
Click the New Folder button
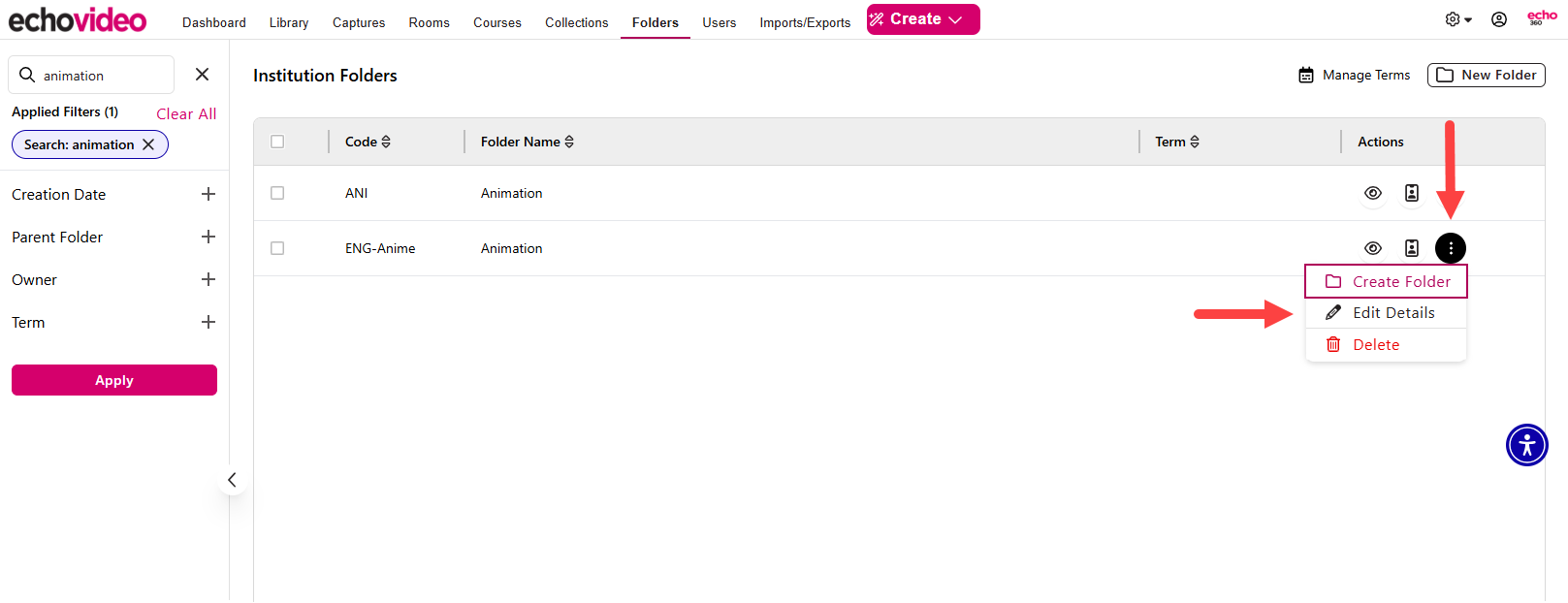click(x=1487, y=75)
